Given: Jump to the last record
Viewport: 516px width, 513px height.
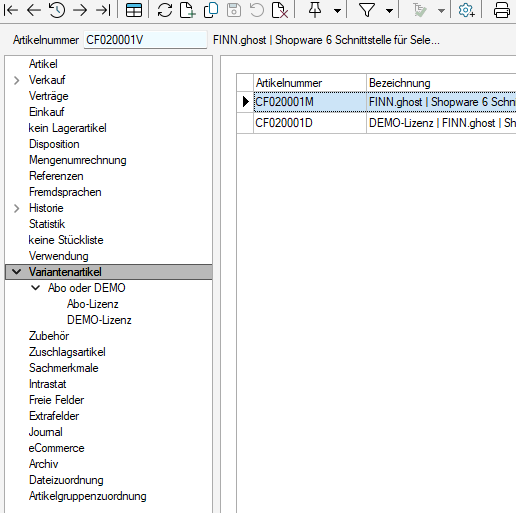Looking at the screenshot, I should coord(103,10).
